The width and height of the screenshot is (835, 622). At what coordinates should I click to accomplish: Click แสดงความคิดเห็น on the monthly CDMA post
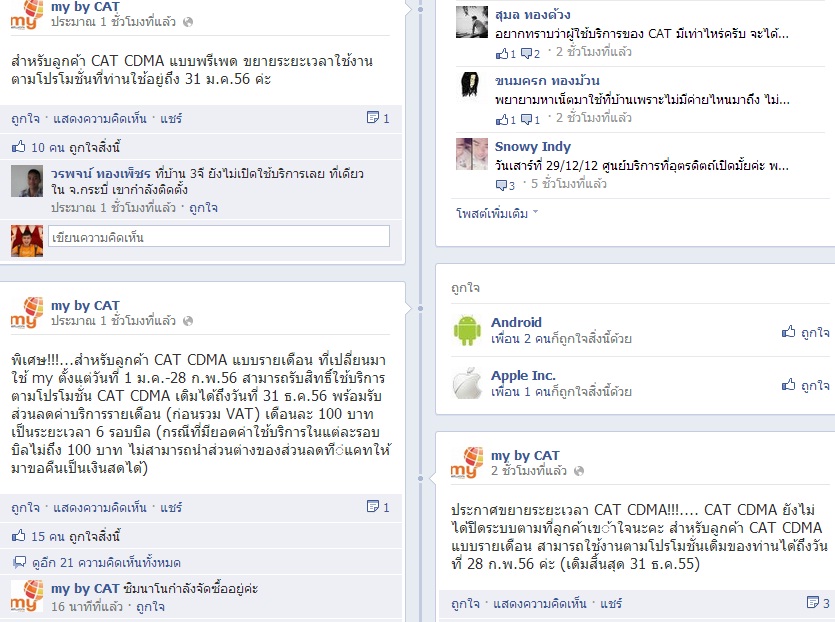click(x=100, y=508)
